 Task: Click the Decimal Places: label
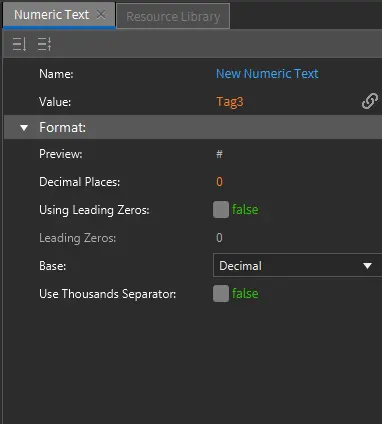pyautogui.click(x=79, y=182)
